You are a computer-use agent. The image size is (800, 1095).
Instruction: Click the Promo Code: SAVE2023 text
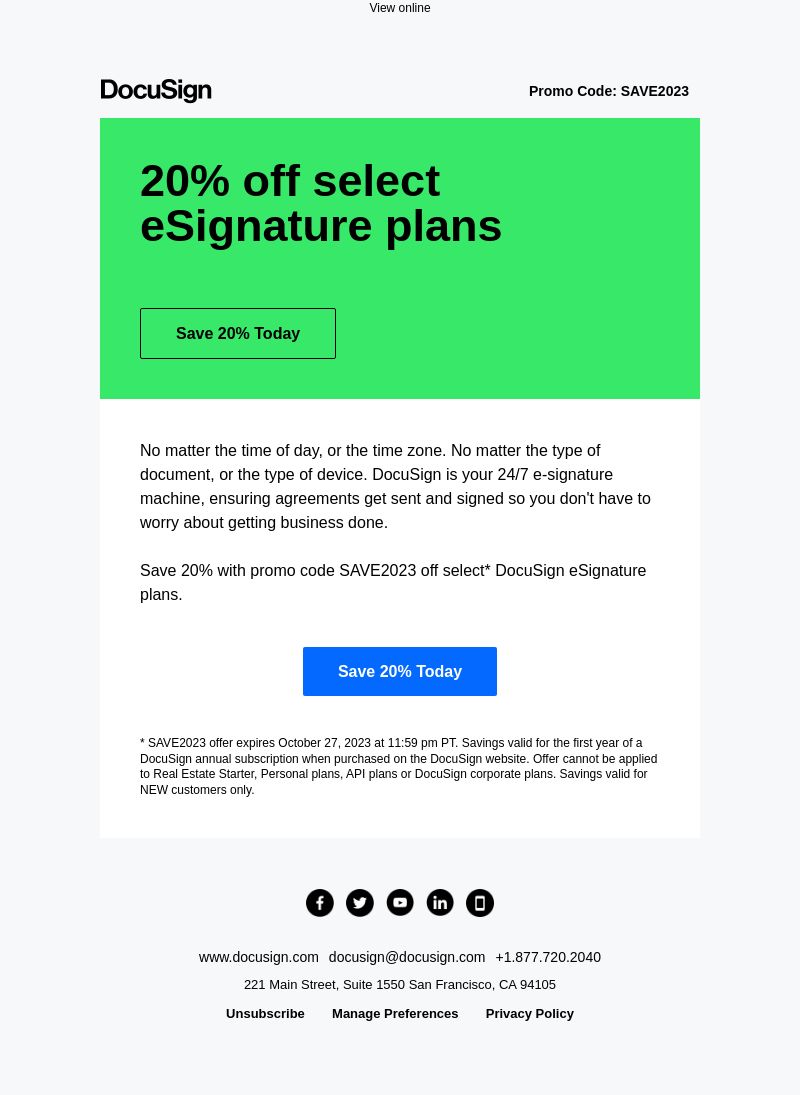[x=609, y=91]
